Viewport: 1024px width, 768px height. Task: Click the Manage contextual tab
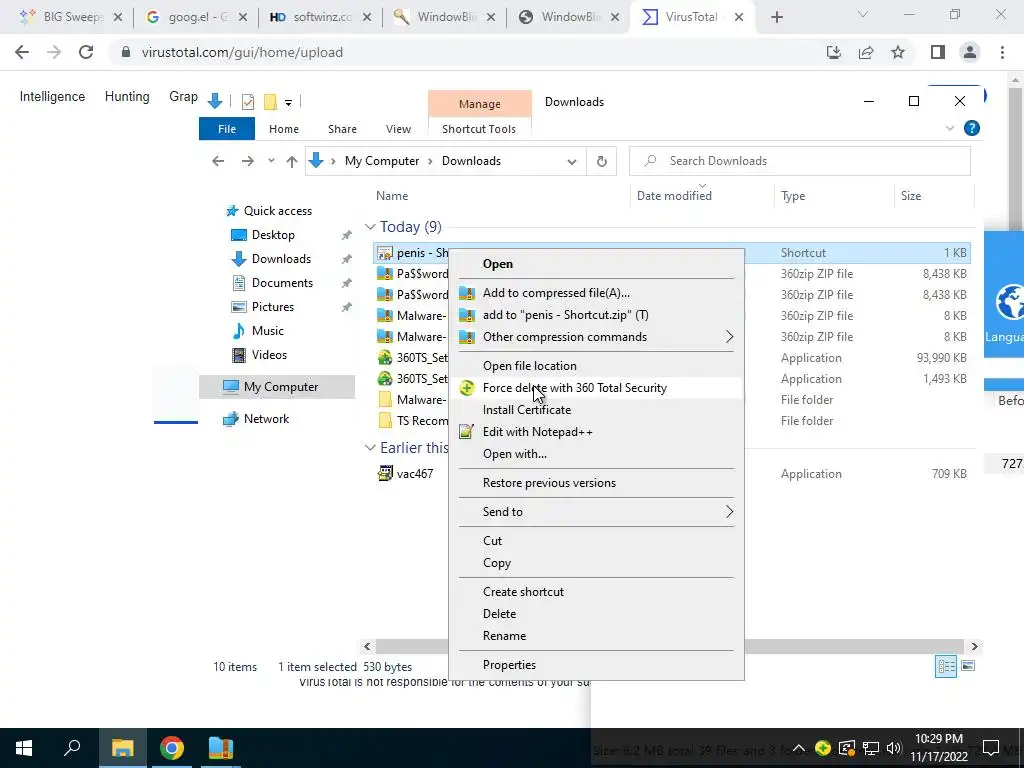click(479, 104)
